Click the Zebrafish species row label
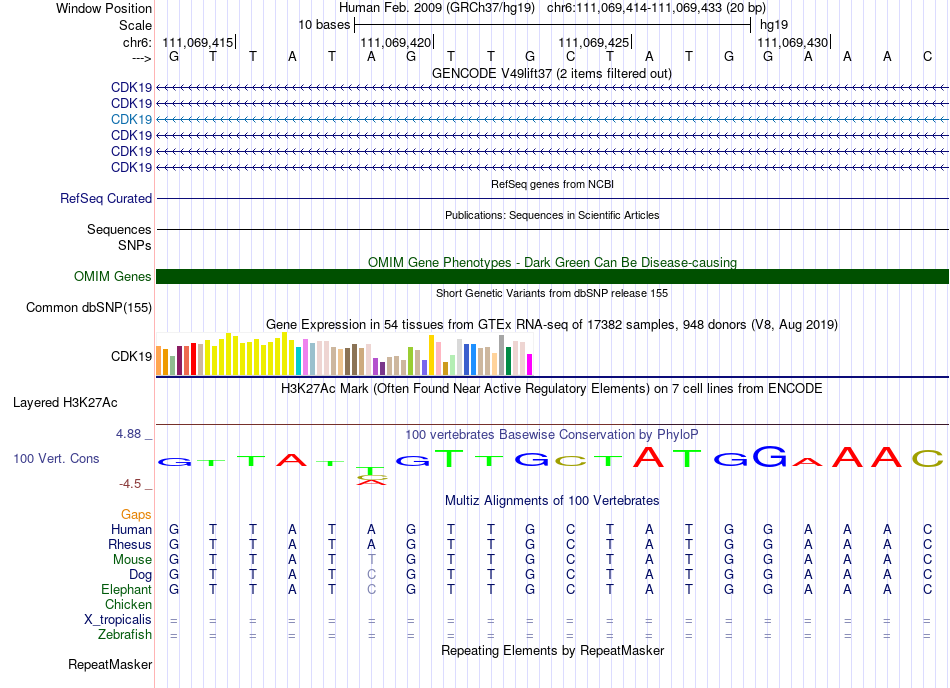The width and height of the screenshot is (950, 688). 125,634
